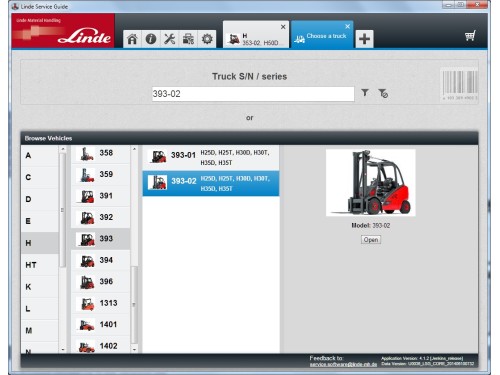500x375 pixels.
Task: Click the service software feedback email link
Action: point(343,365)
